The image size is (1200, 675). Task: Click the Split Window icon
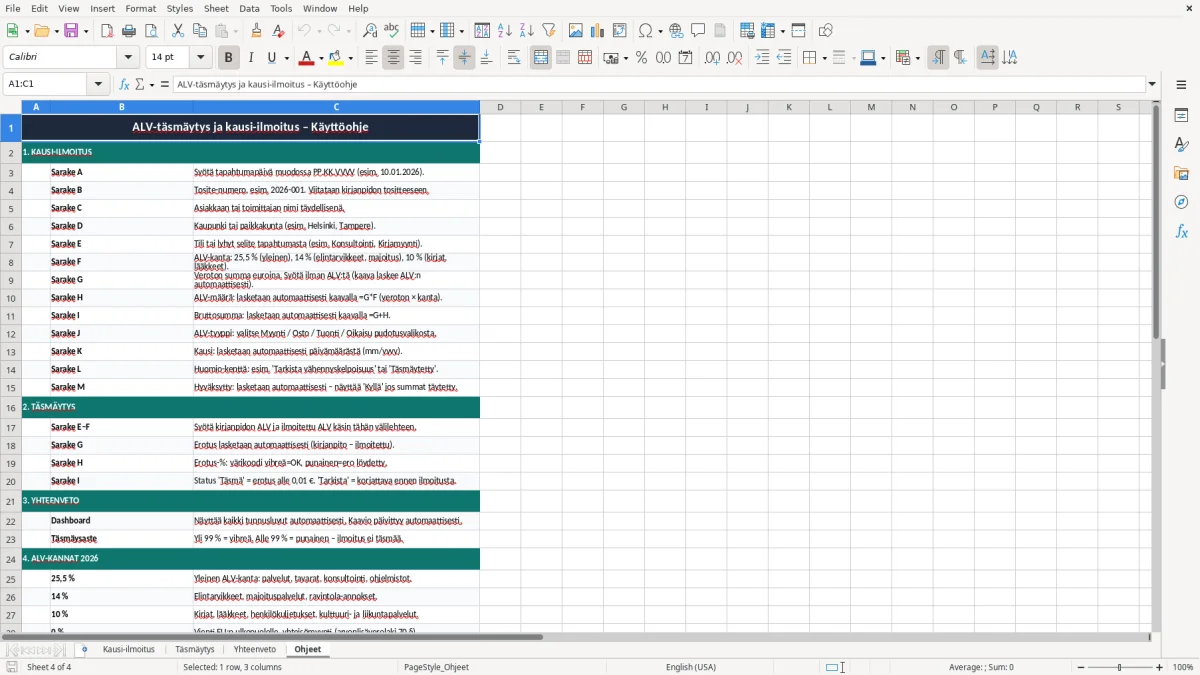tap(798, 31)
